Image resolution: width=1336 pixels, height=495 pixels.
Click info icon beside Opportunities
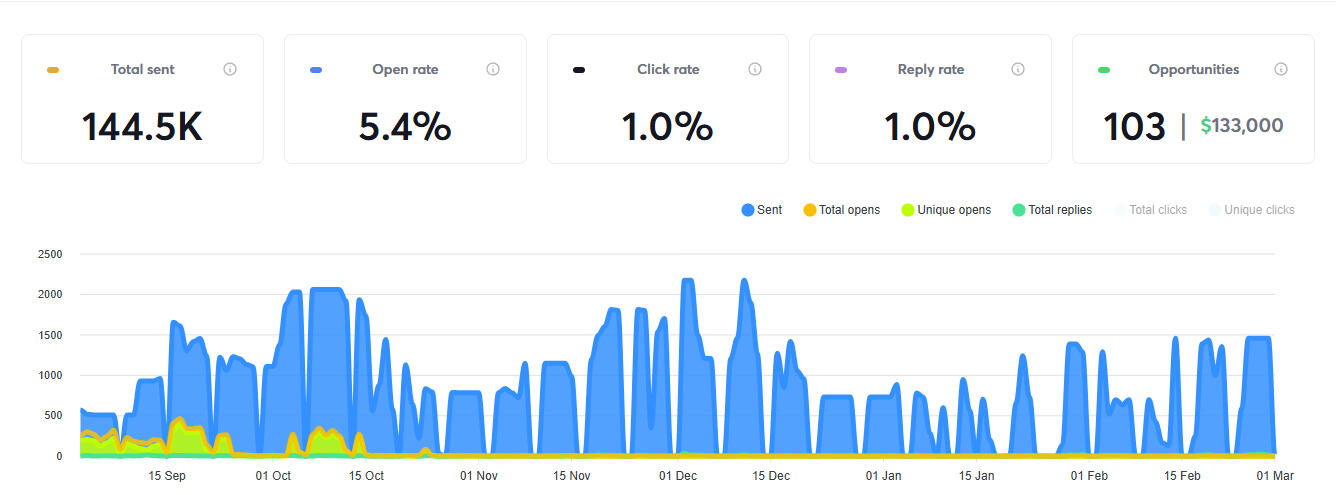(x=1281, y=70)
